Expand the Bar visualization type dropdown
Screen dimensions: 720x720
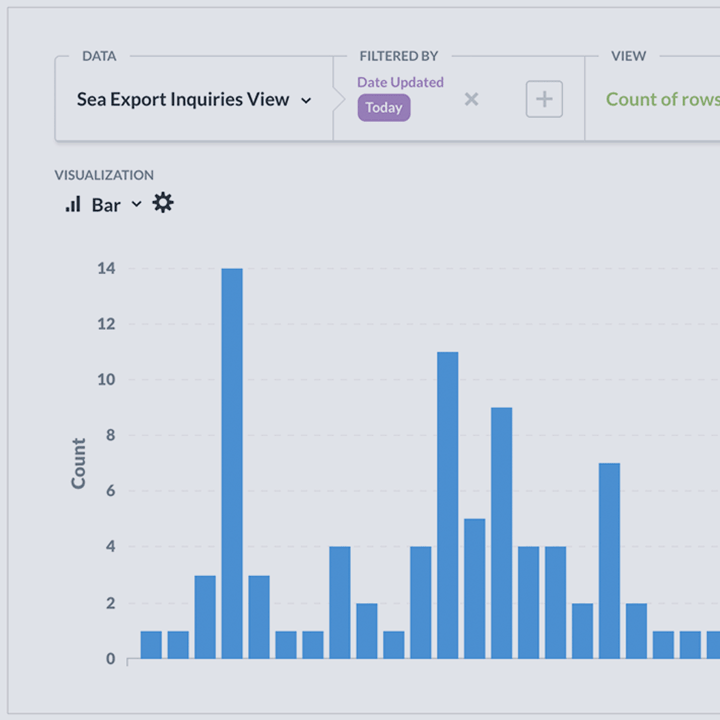[136, 204]
